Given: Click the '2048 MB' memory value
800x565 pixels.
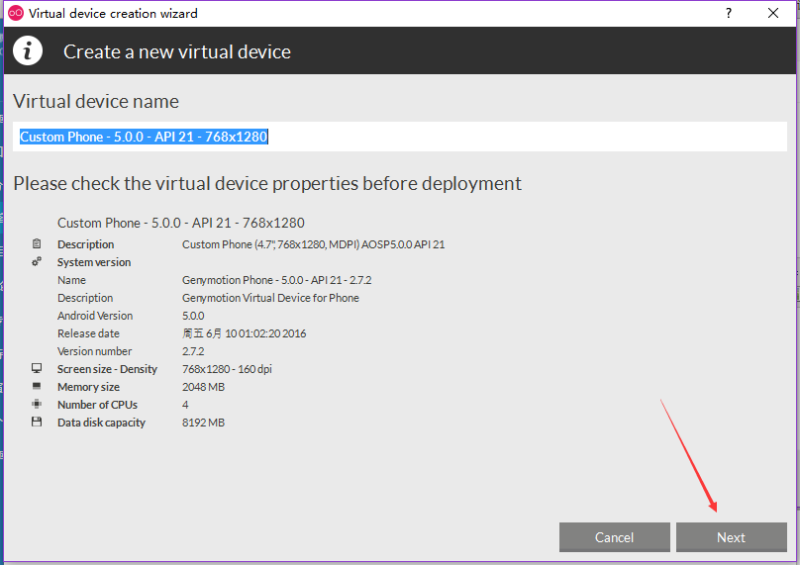Looking at the screenshot, I should point(204,387).
